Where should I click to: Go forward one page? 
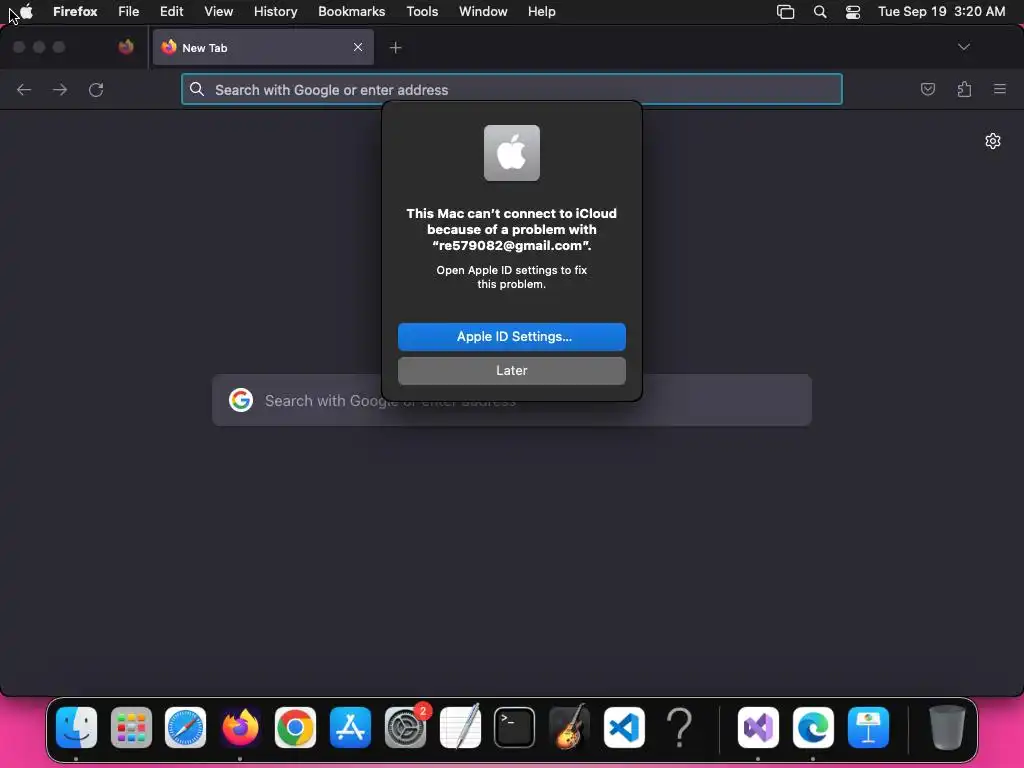coord(60,89)
